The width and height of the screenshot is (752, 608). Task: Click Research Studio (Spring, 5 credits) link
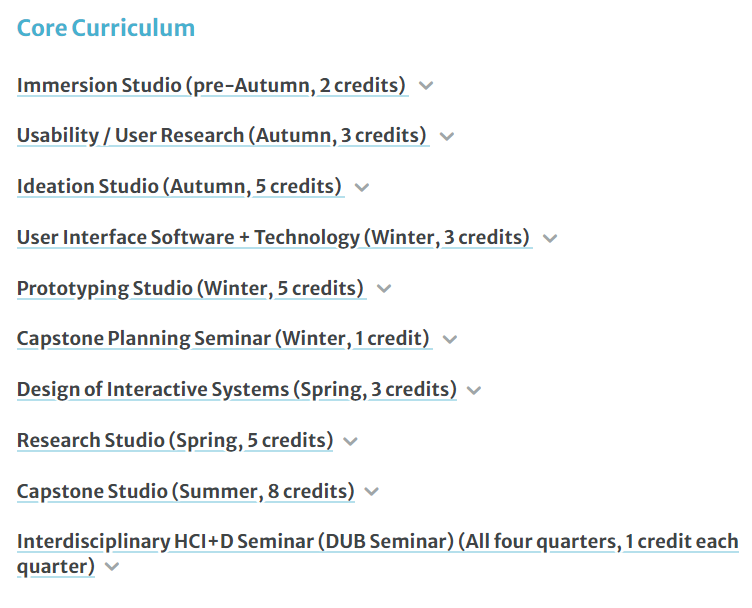[x=174, y=440]
